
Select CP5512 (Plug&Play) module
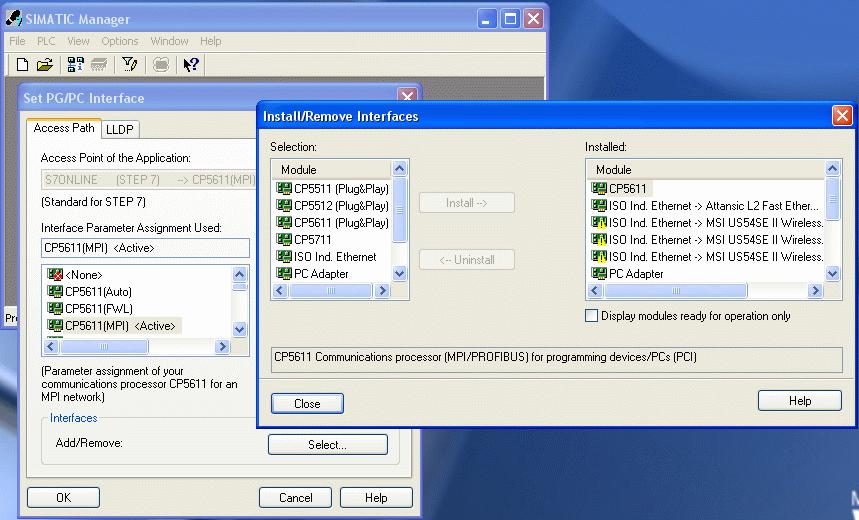[333, 205]
